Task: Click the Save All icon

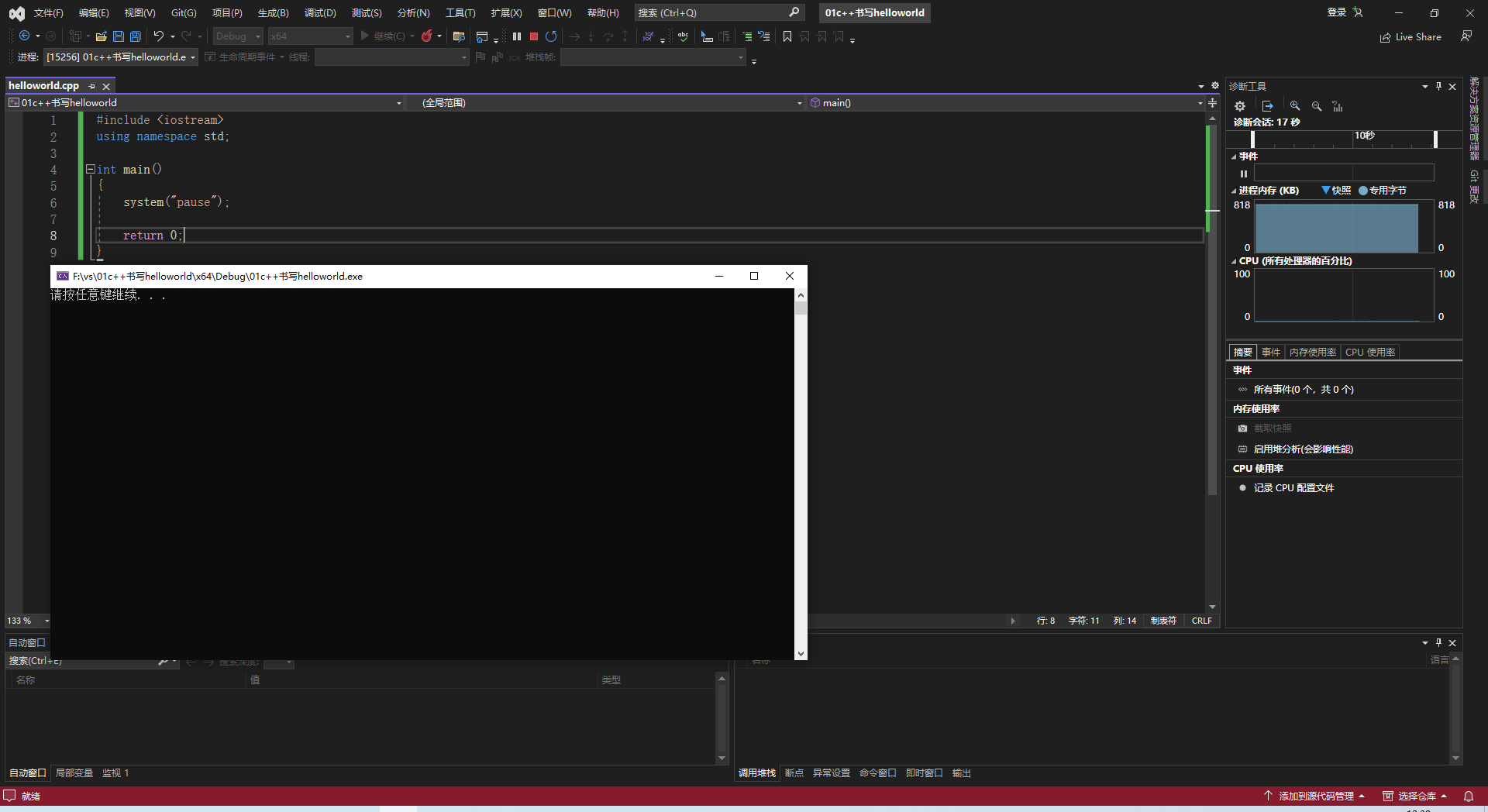Action: pos(136,36)
